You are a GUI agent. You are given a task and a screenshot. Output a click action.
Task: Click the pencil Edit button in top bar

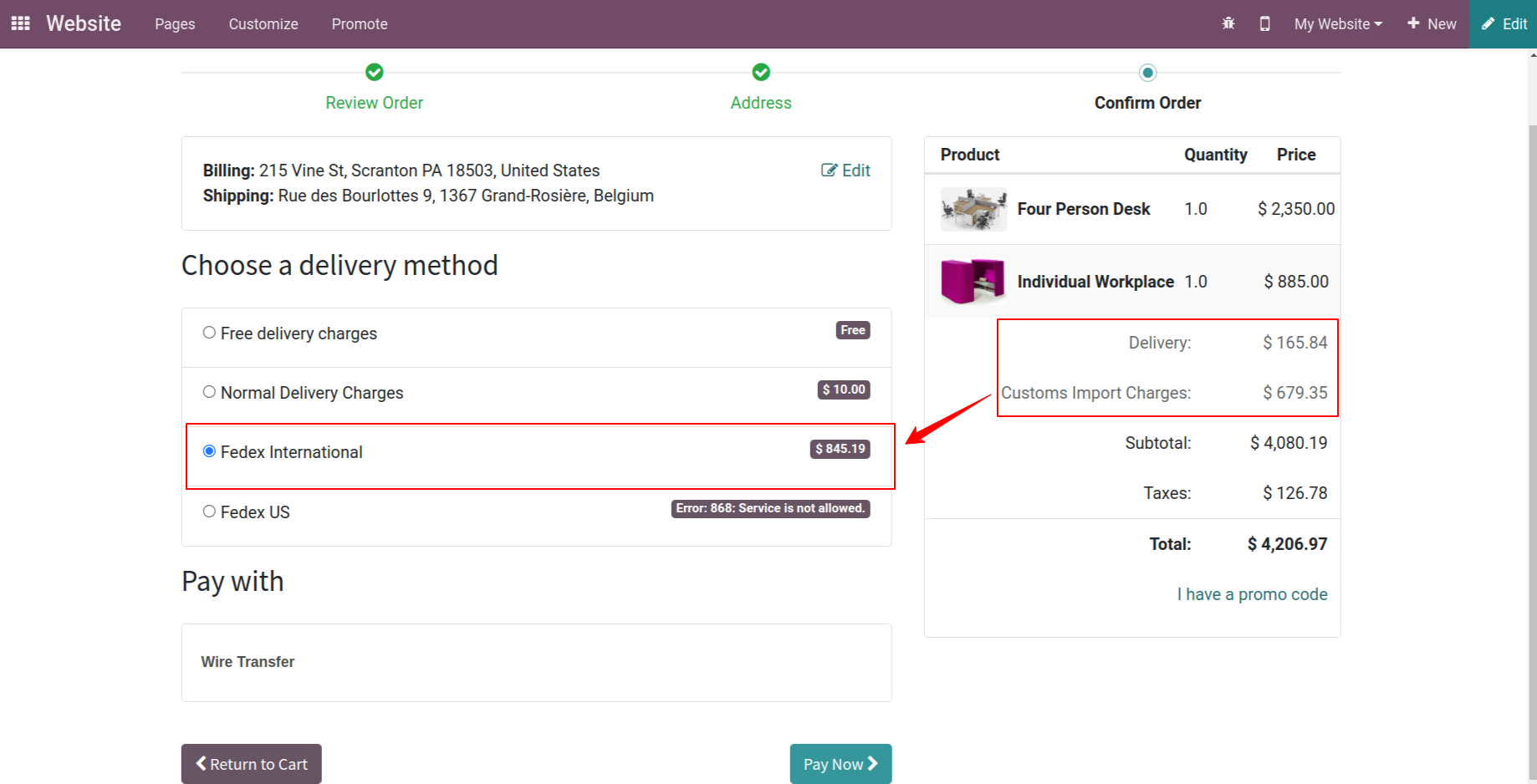coord(1504,23)
